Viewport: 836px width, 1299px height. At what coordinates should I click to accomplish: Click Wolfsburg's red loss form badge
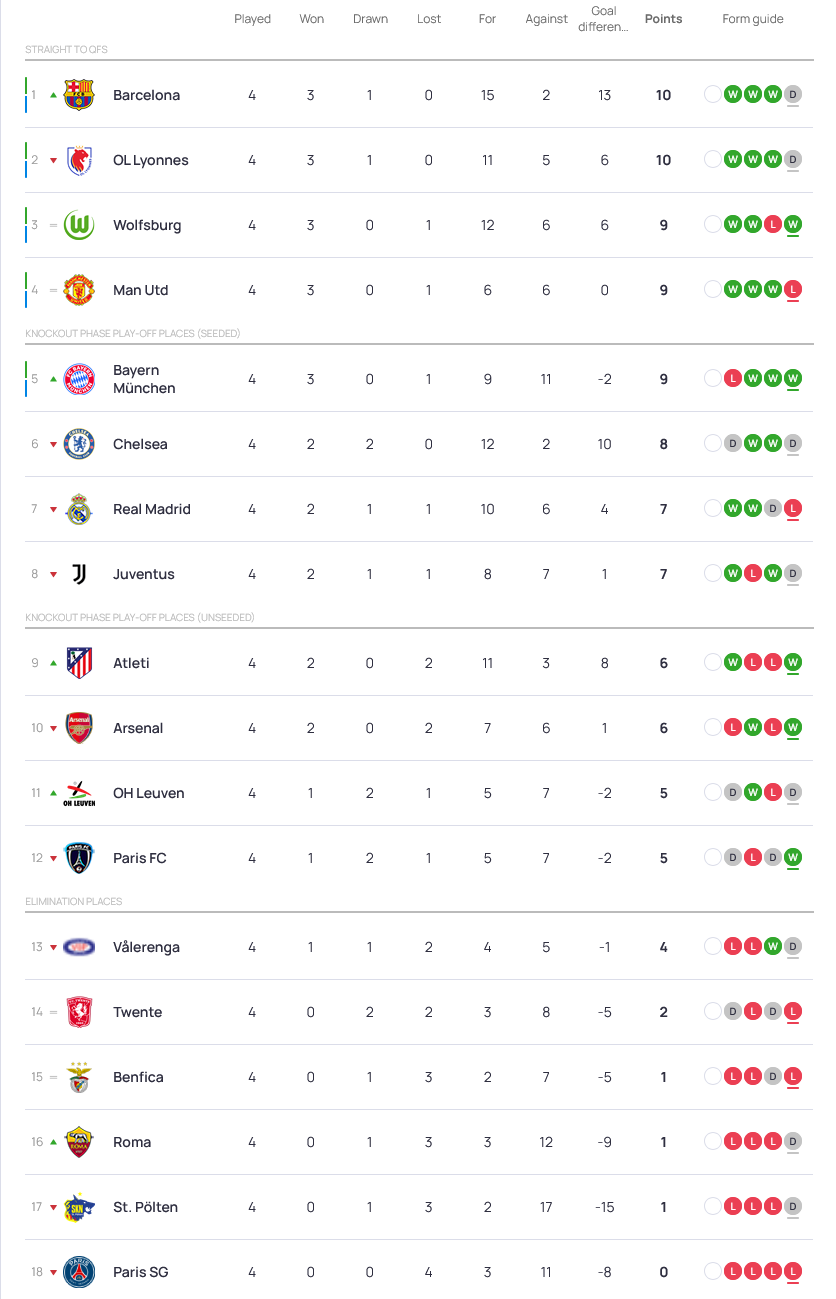point(773,225)
